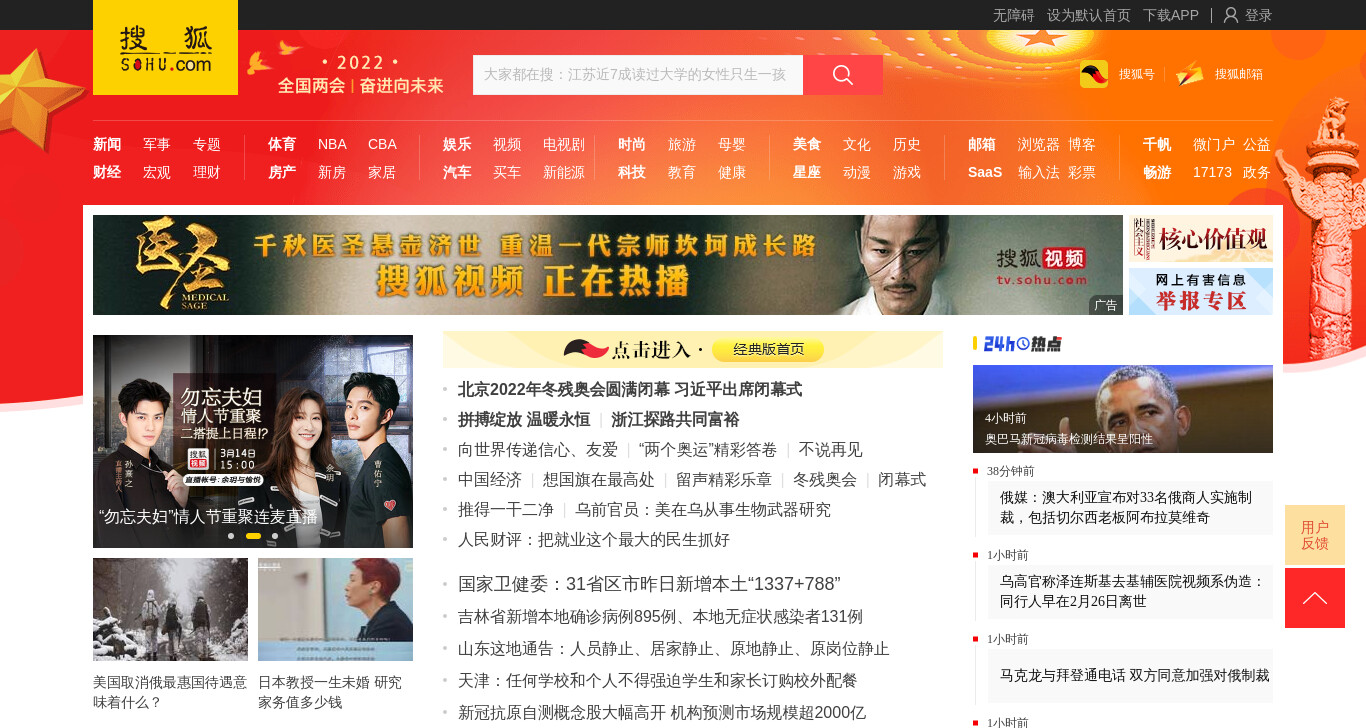Screen dimensions: 1366x728
Task: Read 北京2022年冬残奥会圆满闭幕 headline
Action: pos(630,389)
